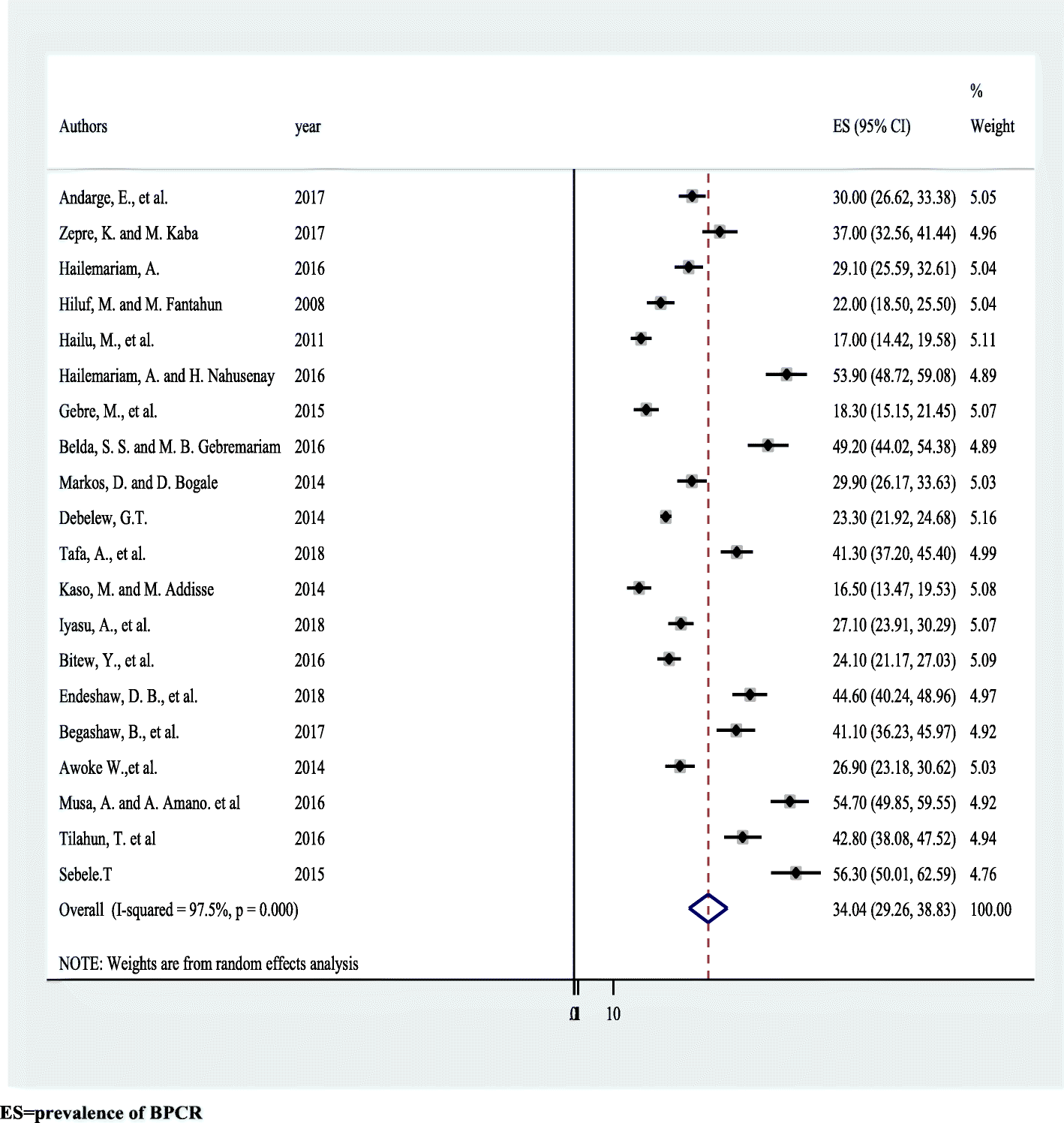Click the "Overall (I-squared = 97.5%, p = 0.000)" label
Viewport: 1064px width, 1123px height.
click(179, 910)
